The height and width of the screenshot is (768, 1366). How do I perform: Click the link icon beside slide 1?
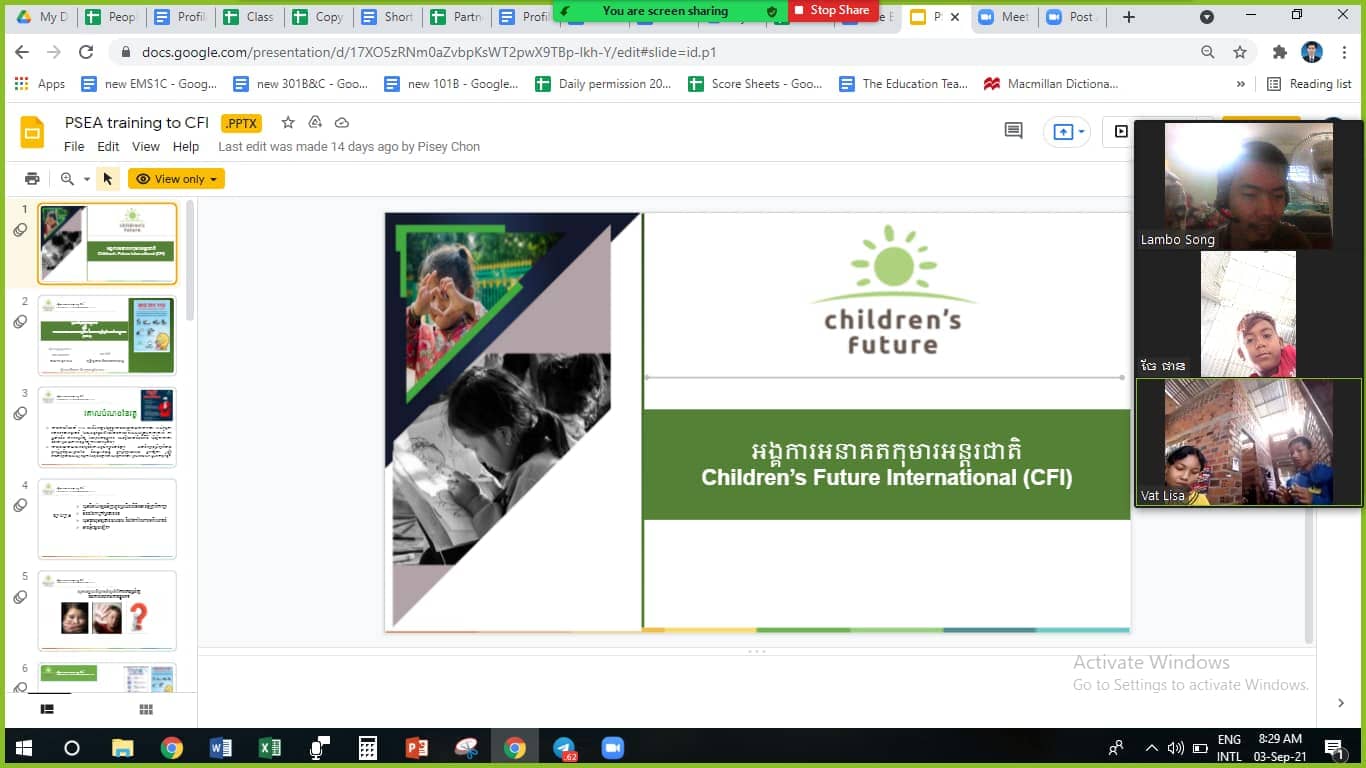[x=20, y=230]
